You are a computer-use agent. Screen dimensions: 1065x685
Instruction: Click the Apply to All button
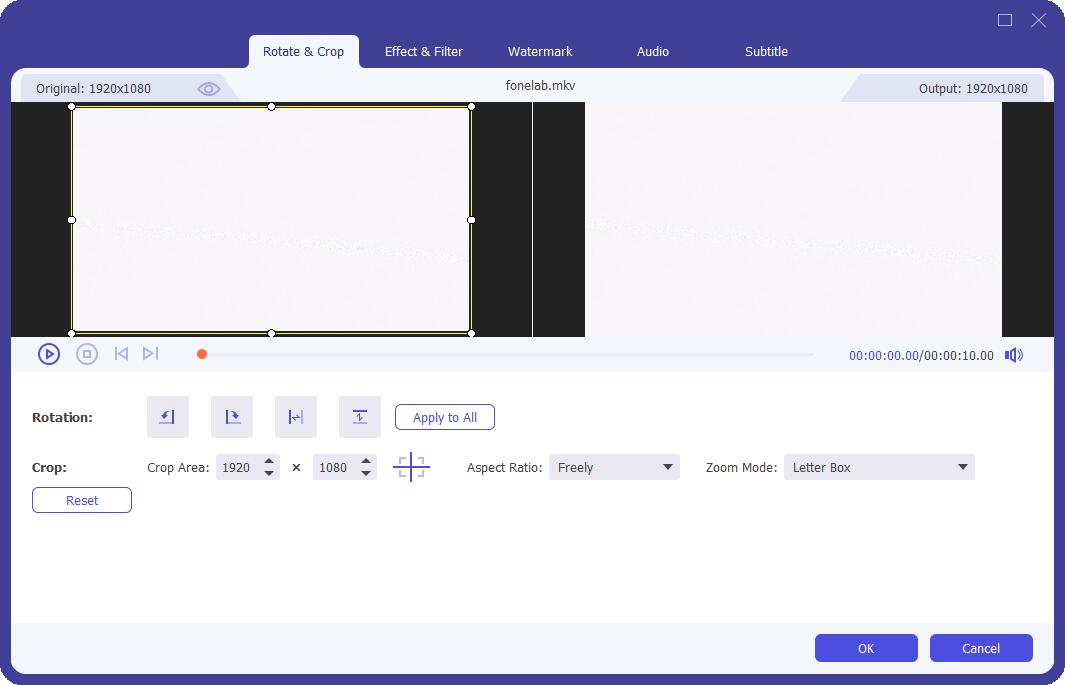[445, 418]
